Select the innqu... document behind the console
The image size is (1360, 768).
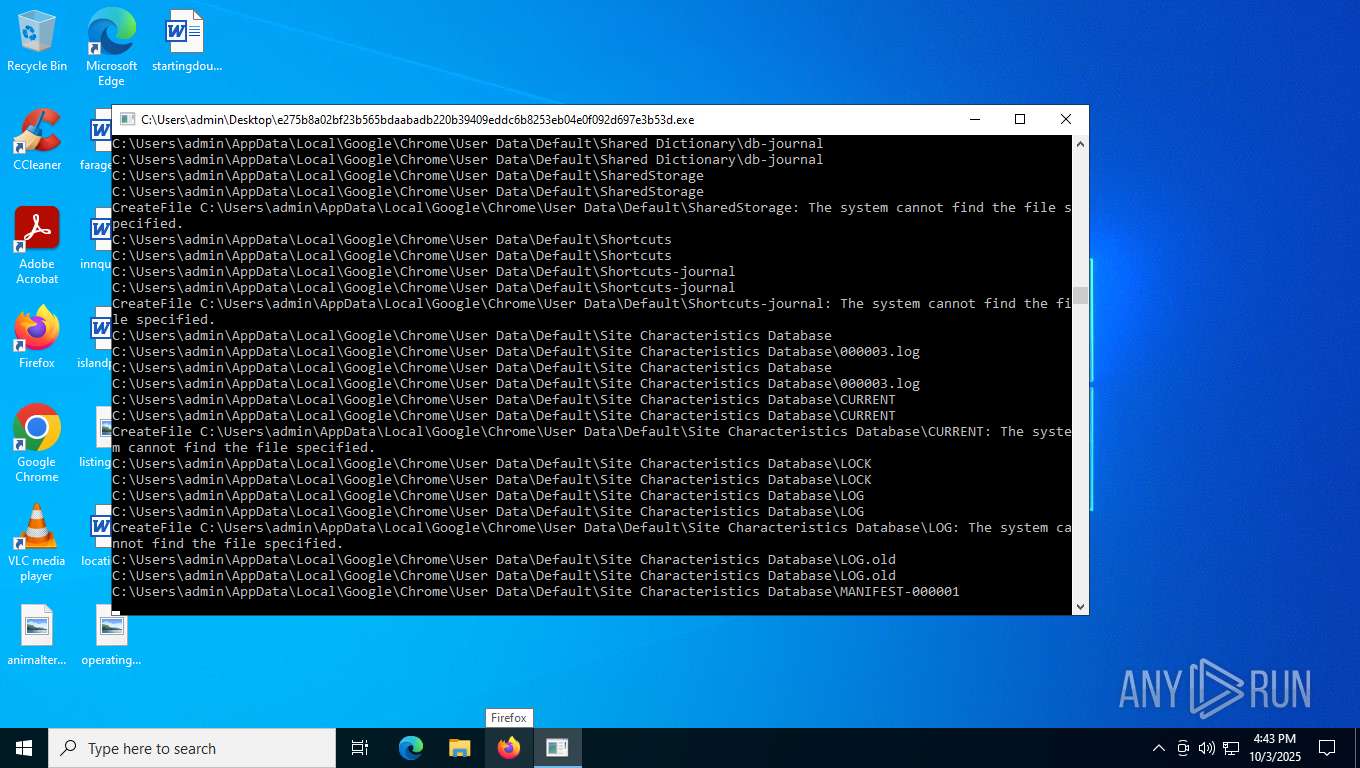pyautogui.click(x=98, y=239)
